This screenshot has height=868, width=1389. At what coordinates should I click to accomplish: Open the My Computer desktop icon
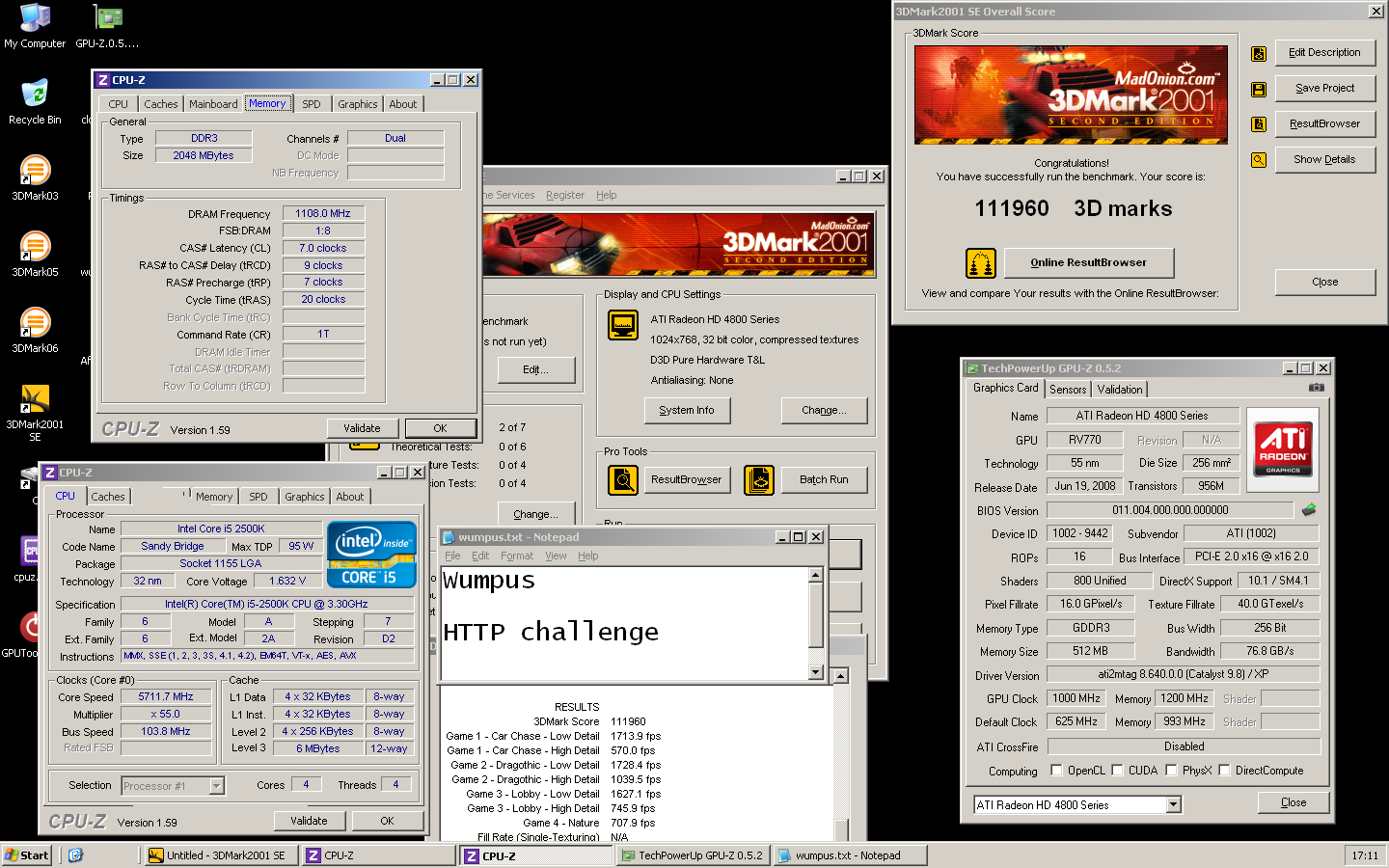[35, 26]
